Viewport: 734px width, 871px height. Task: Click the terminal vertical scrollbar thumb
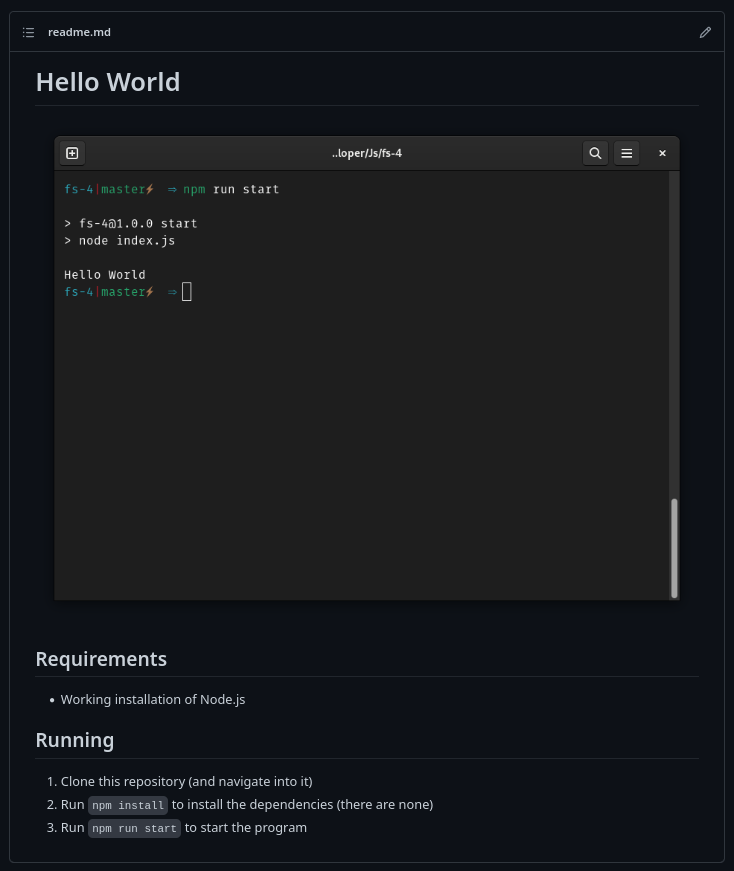coord(674,547)
